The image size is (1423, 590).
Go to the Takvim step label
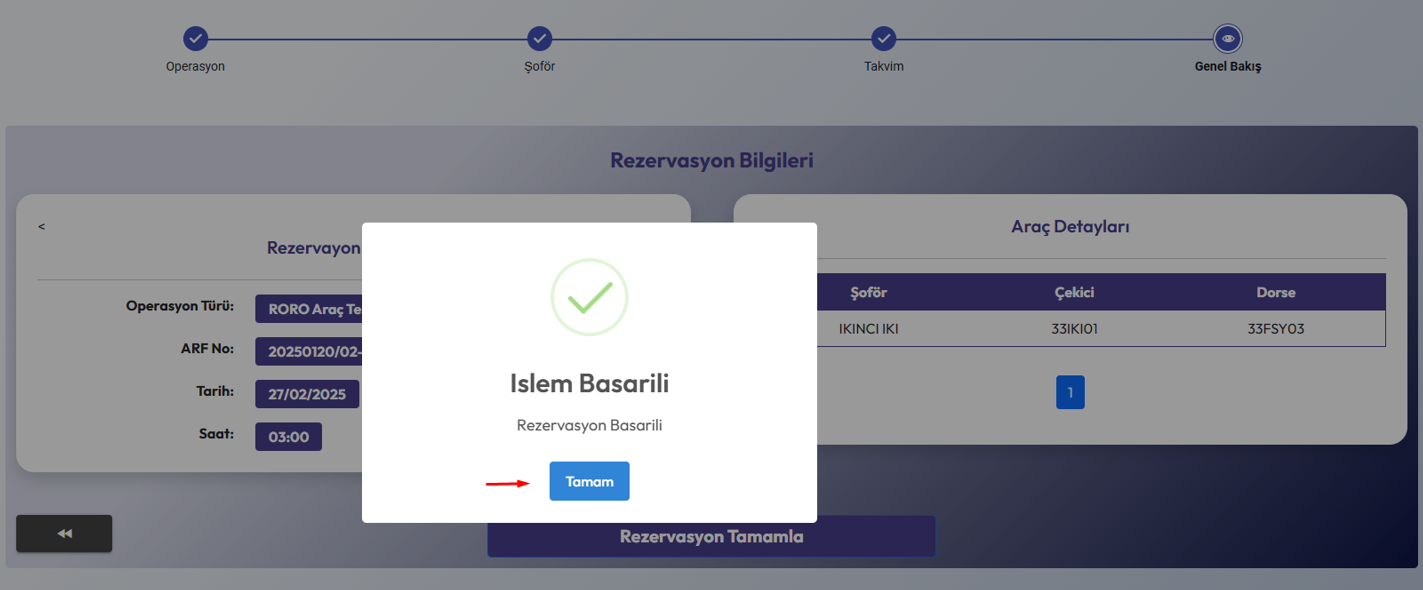coord(884,67)
